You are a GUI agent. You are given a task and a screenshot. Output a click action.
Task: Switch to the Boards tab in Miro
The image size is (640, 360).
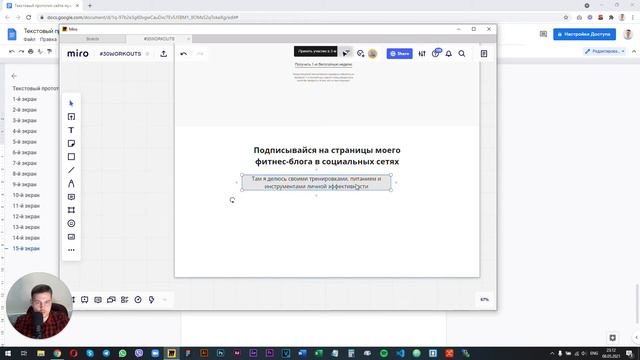coord(93,39)
